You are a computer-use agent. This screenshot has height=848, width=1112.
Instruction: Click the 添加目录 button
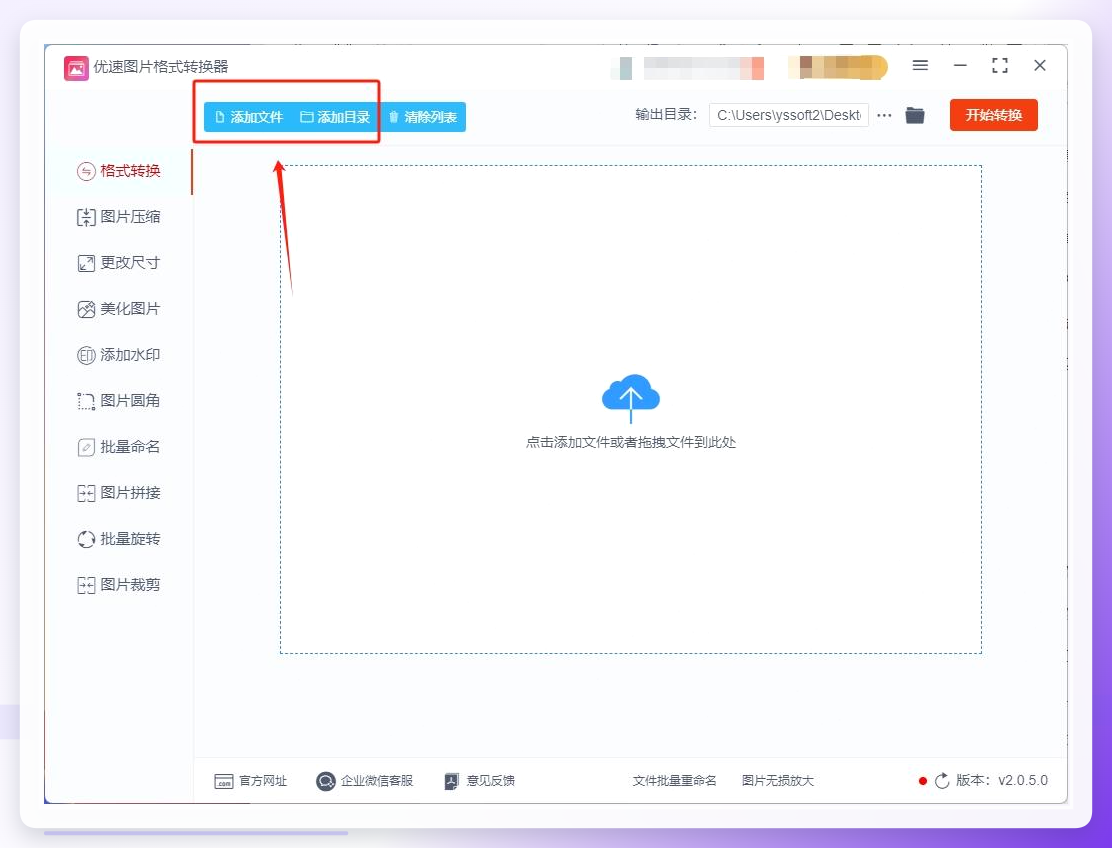[x=335, y=117]
